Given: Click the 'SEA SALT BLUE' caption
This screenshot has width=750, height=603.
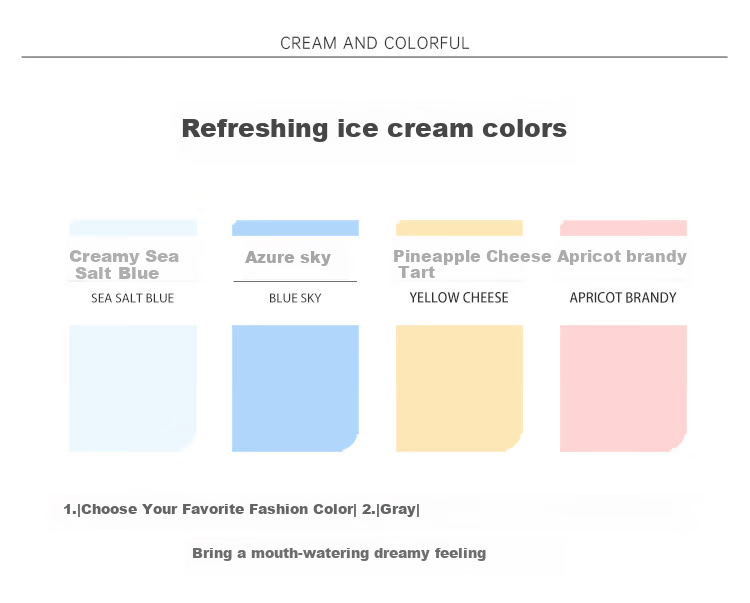Looking at the screenshot, I should coord(132,298).
